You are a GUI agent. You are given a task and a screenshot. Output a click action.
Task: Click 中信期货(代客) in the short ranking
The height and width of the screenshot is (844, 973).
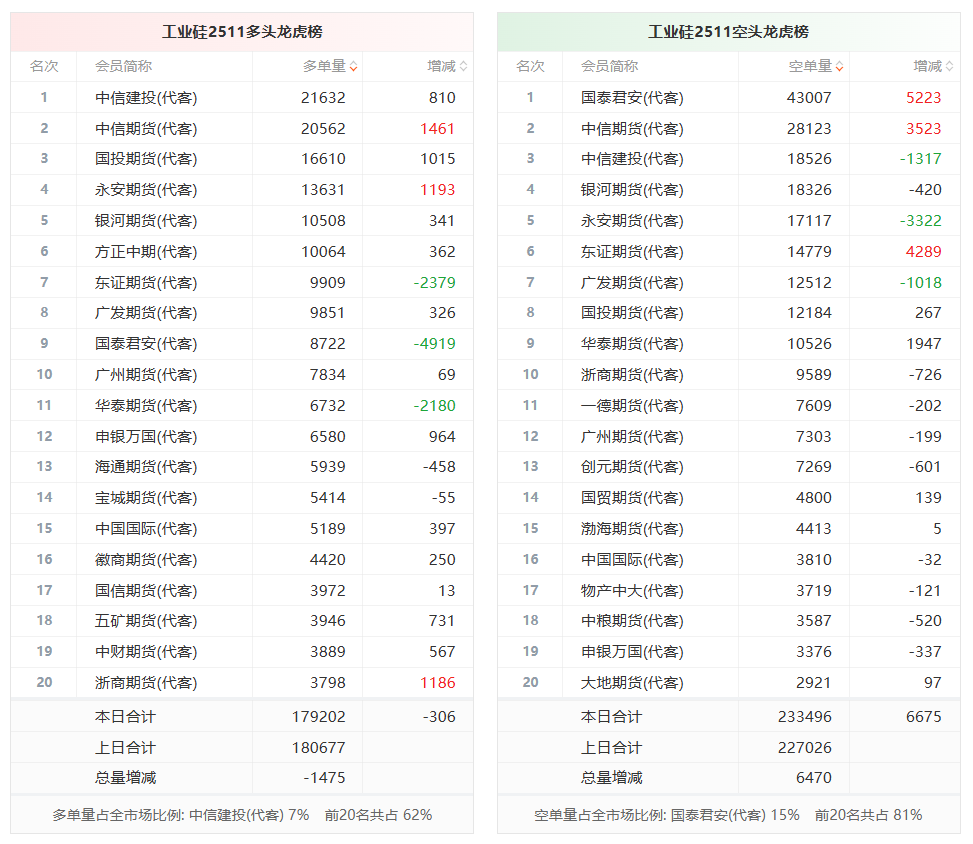632,128
